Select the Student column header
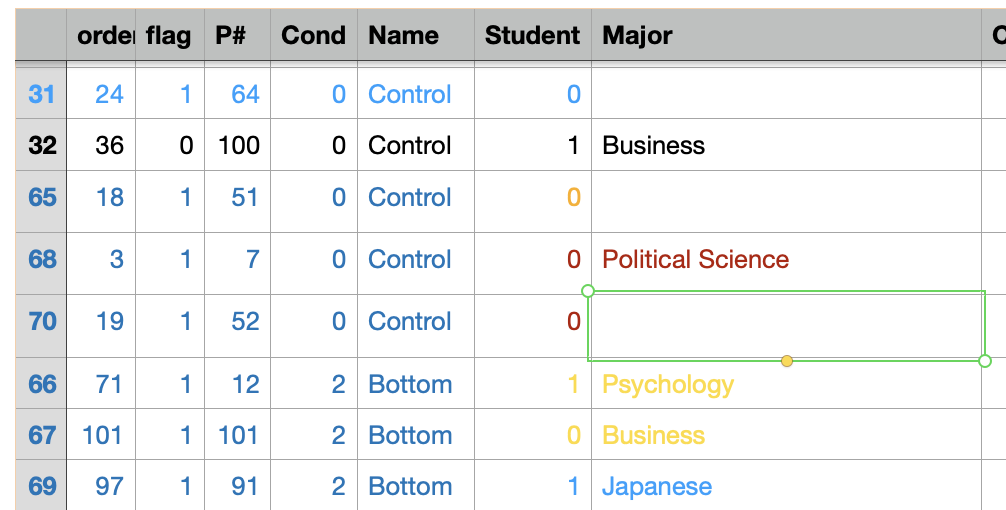The width and height of the screenshot is (1006, 510). point(533,35)
